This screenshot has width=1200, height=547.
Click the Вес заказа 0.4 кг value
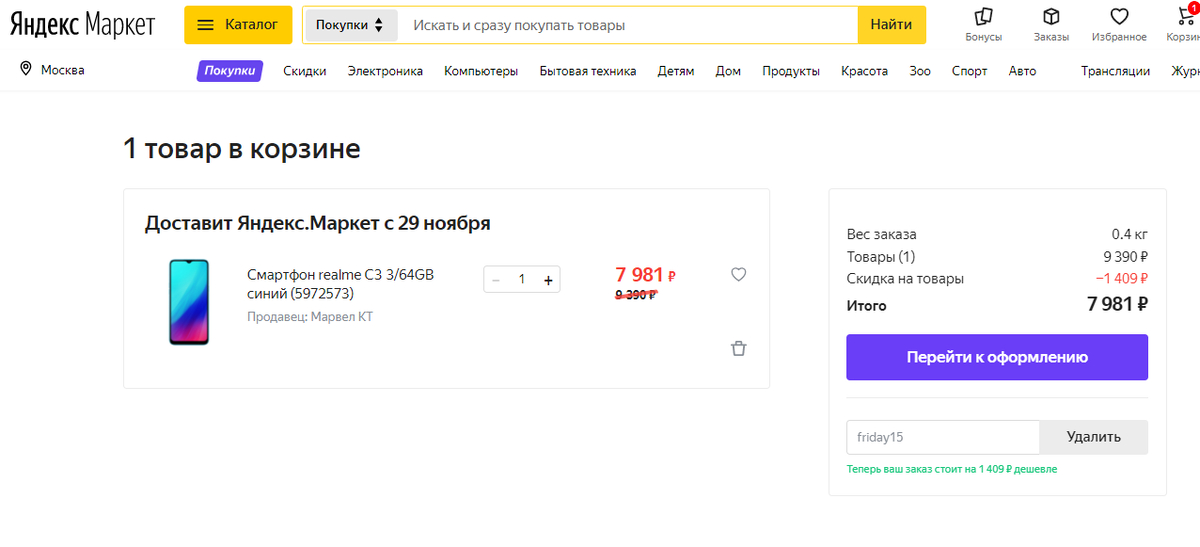click(x=1129, y=234)
